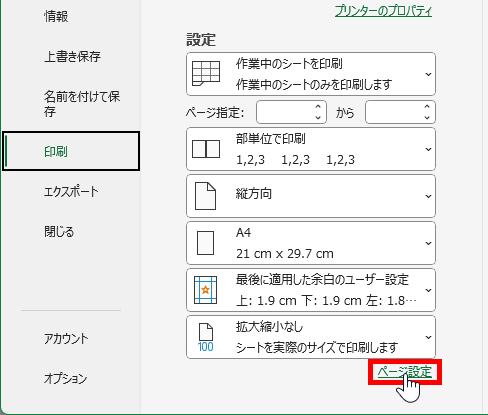Open the 縦方向 orientation dropdown
Screen dimensions: 488x415
coord(311,196)
